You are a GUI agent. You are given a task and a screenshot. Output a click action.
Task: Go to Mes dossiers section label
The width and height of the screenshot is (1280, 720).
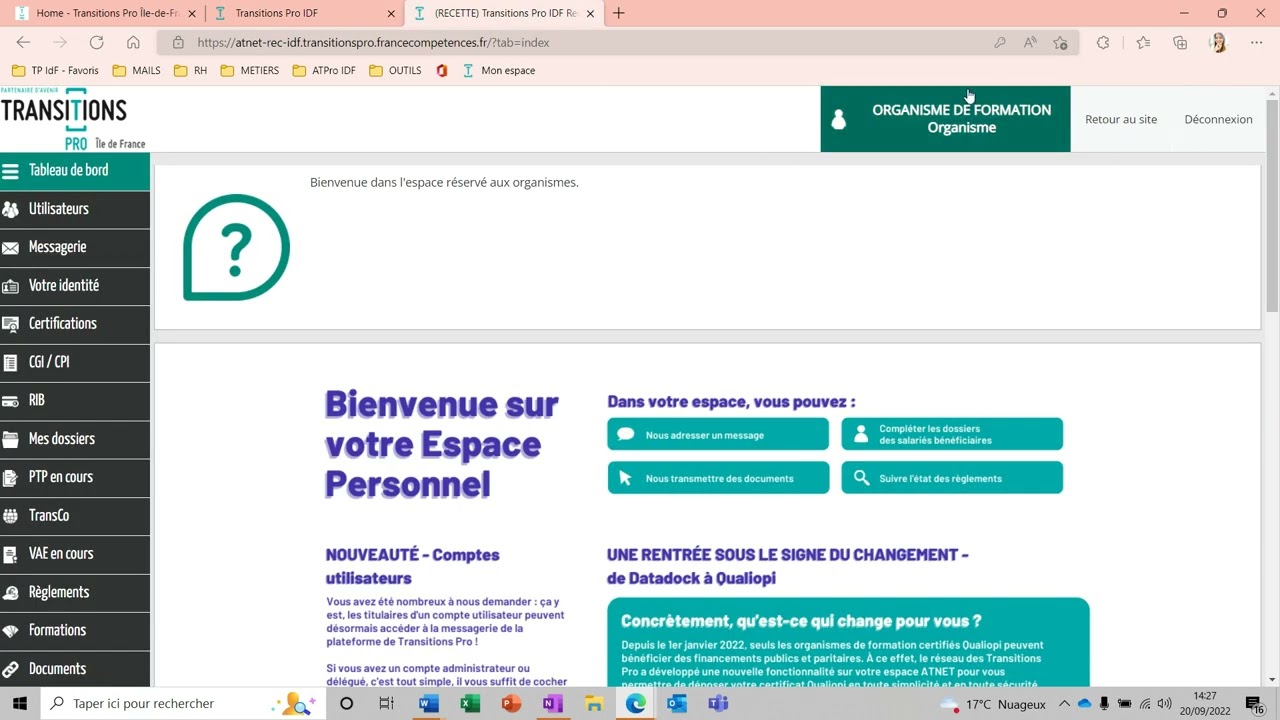coord(62,439)
